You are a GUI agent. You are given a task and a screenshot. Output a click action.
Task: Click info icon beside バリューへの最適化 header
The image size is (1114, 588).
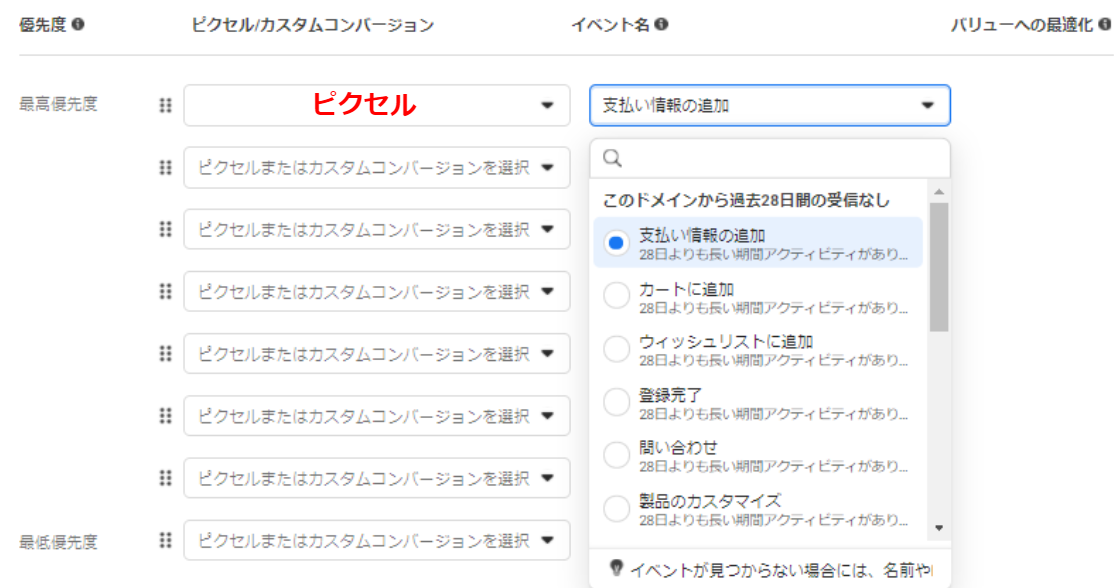(x=1105, y=24)
